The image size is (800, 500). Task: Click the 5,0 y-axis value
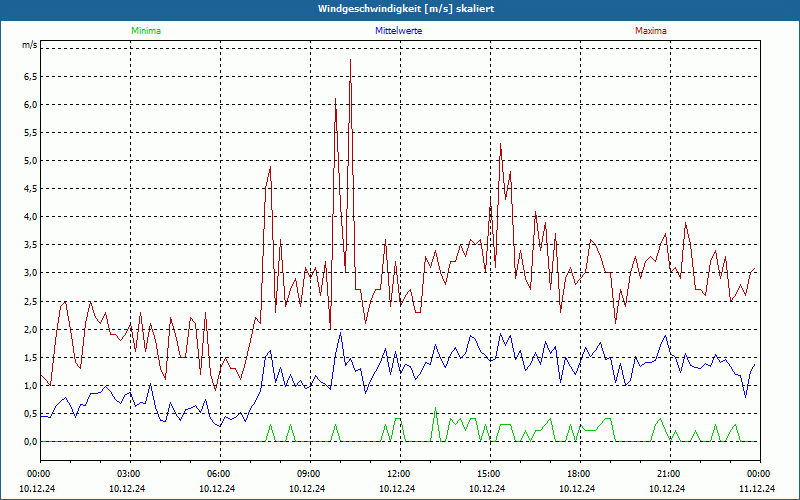click(x=30, y=161)
